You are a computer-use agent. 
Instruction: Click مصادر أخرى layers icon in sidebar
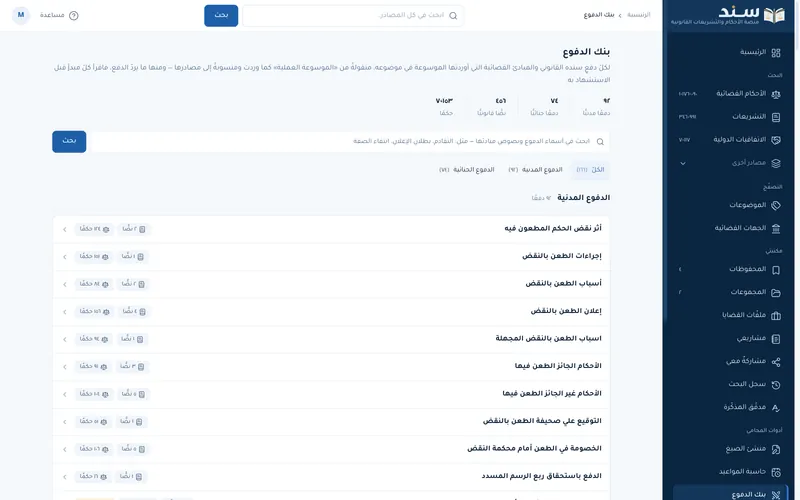pos(776,163)
